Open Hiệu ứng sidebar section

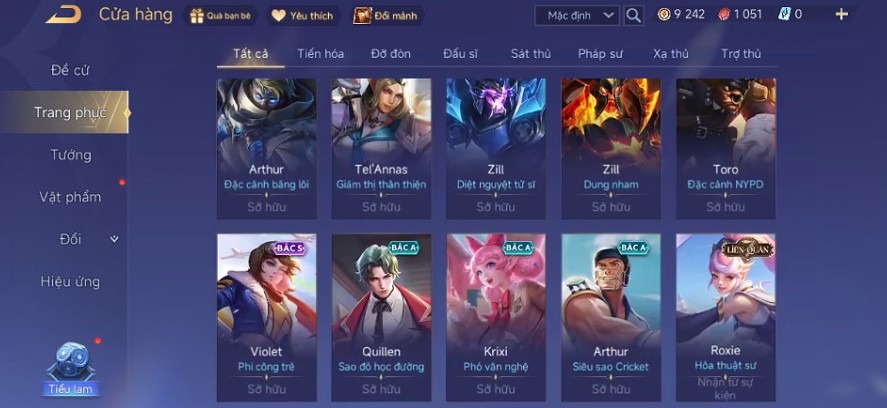click(70, 281)
